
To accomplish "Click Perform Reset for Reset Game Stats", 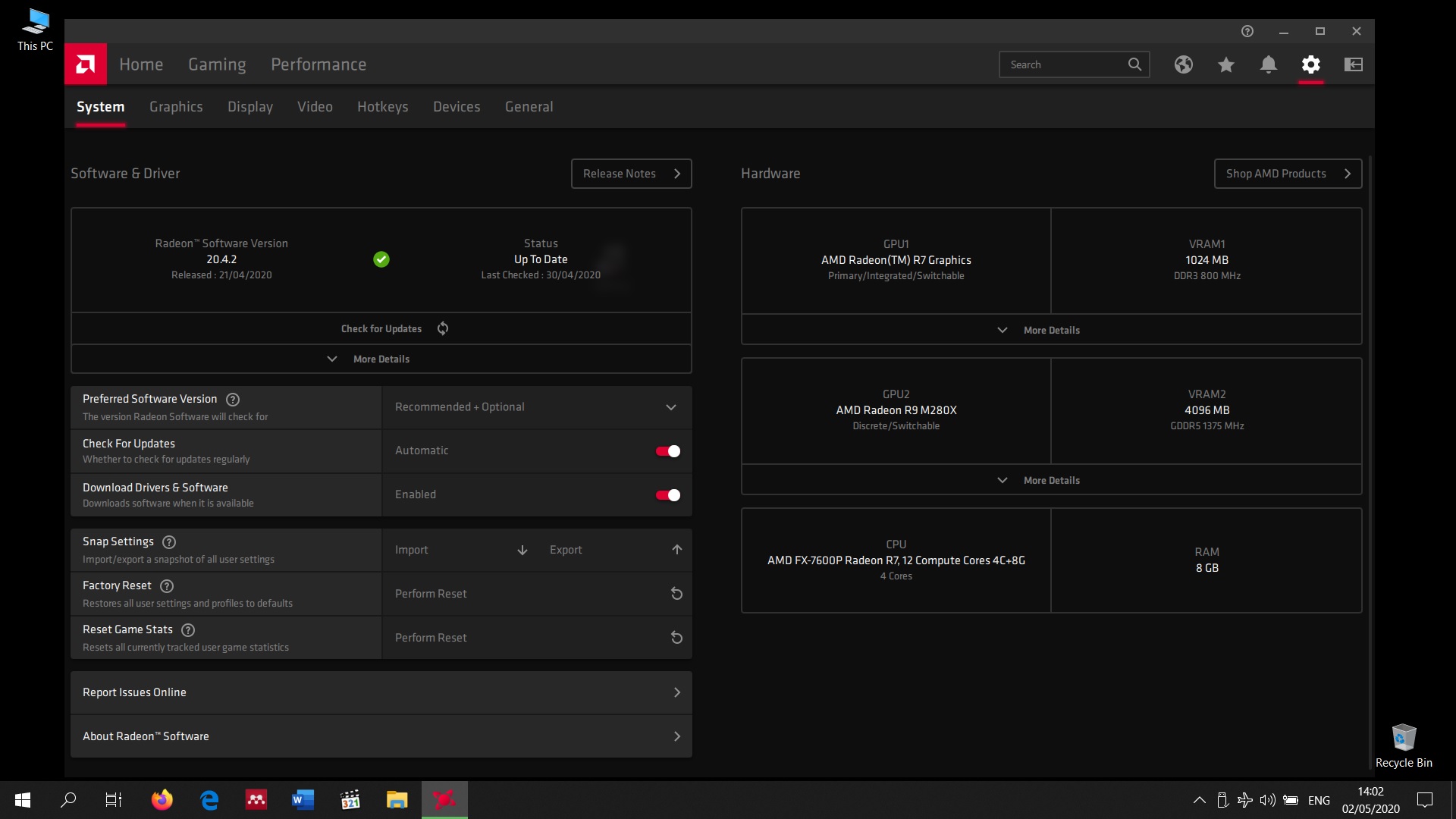I will 537,638.
